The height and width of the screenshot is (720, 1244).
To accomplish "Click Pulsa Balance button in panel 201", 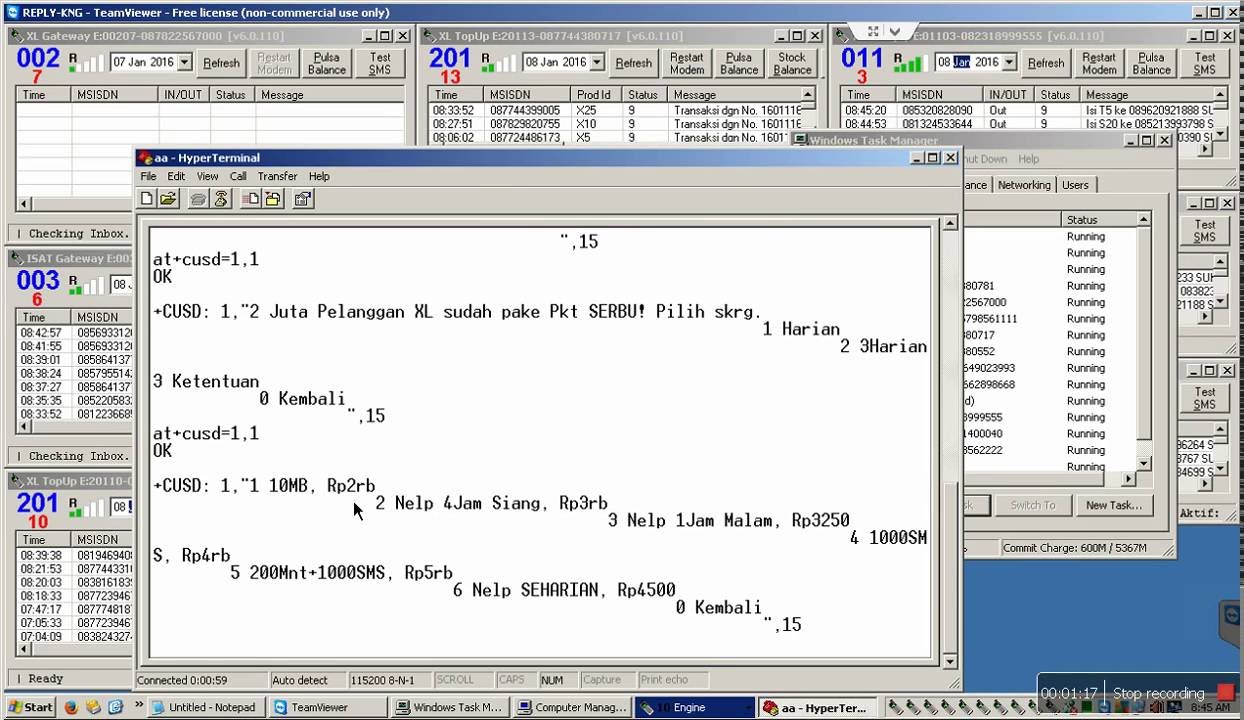I will coord(739,63).
